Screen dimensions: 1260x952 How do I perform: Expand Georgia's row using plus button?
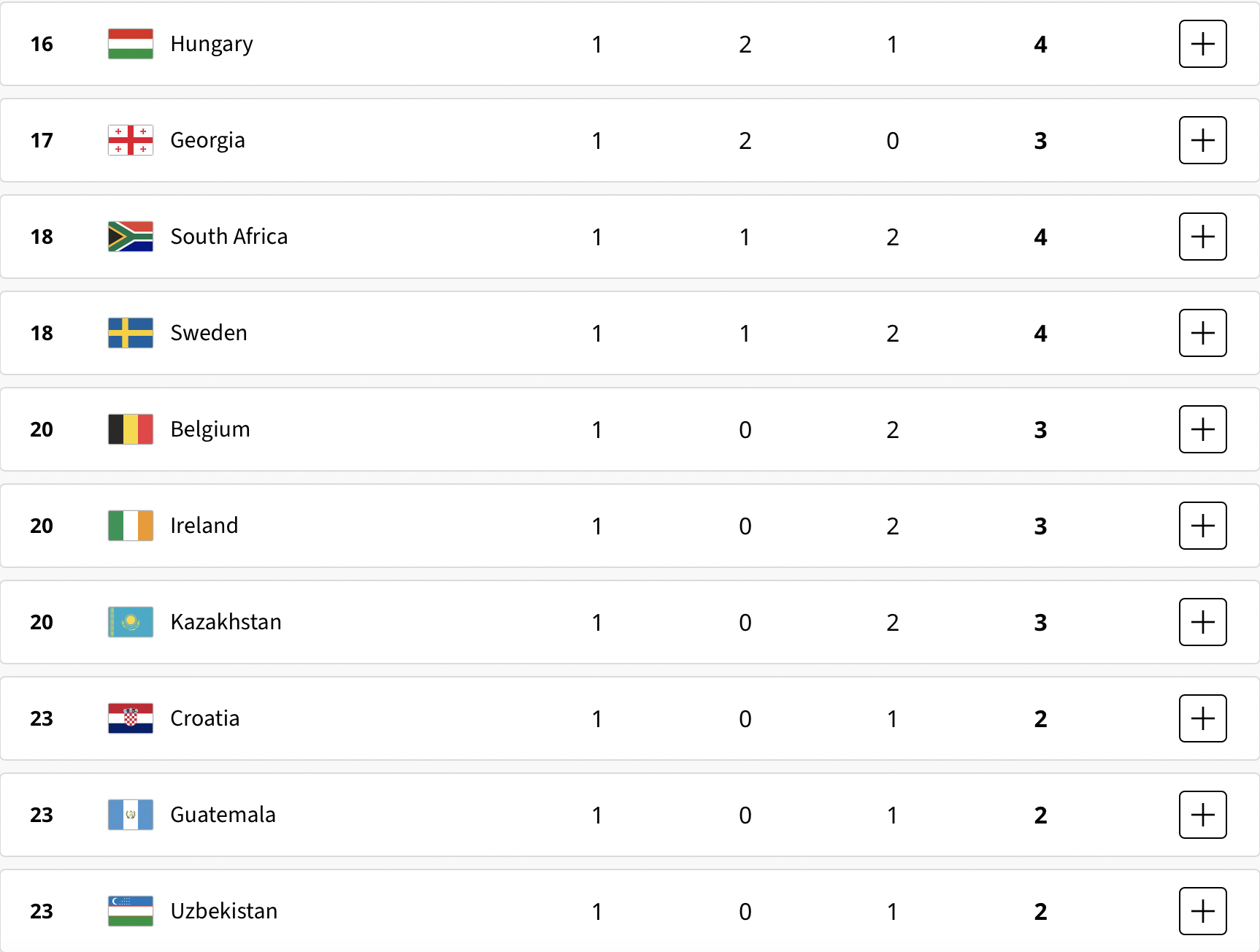(x=1202, y=140)
